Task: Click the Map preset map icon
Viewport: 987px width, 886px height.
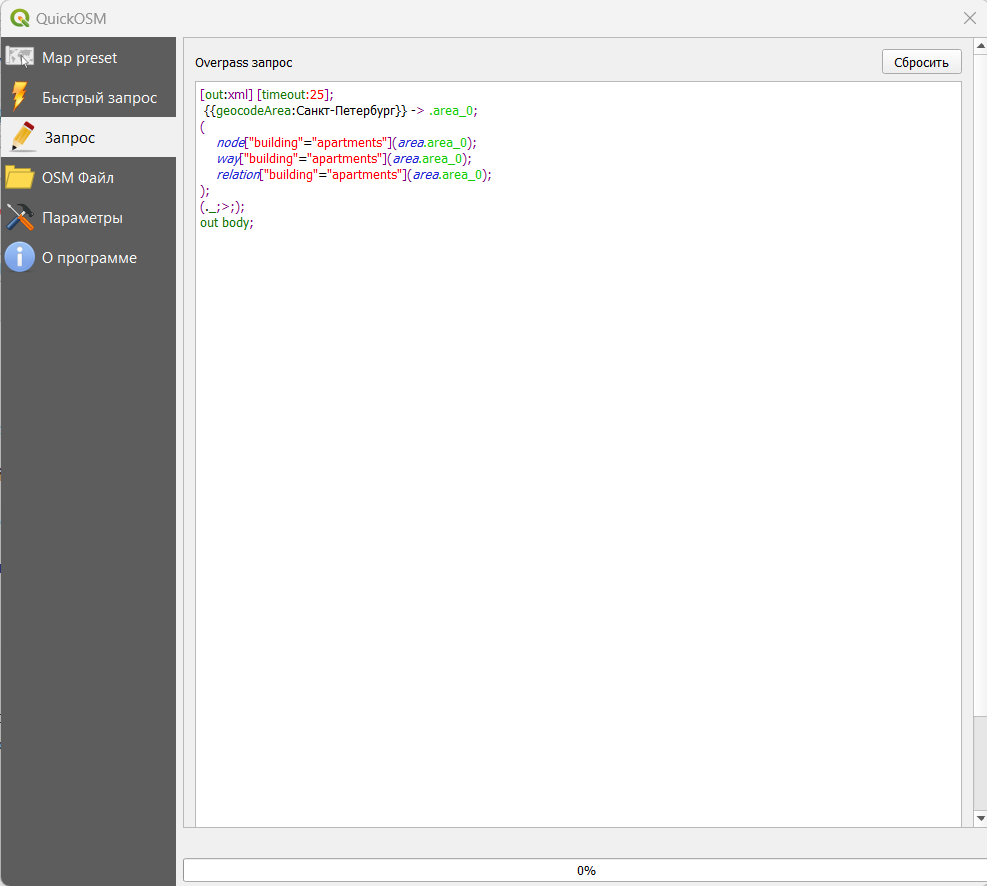Action: (x=20, y=57)
